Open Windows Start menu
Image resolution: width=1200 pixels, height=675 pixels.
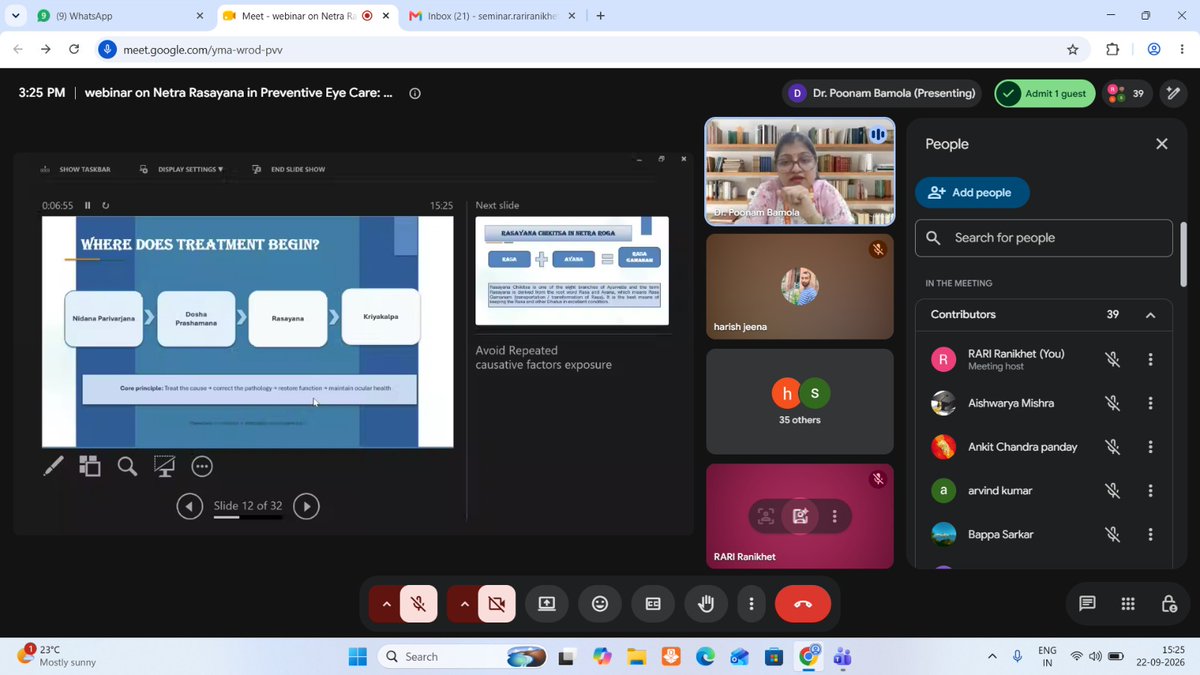pyautogui.click(x=358, y=656)
